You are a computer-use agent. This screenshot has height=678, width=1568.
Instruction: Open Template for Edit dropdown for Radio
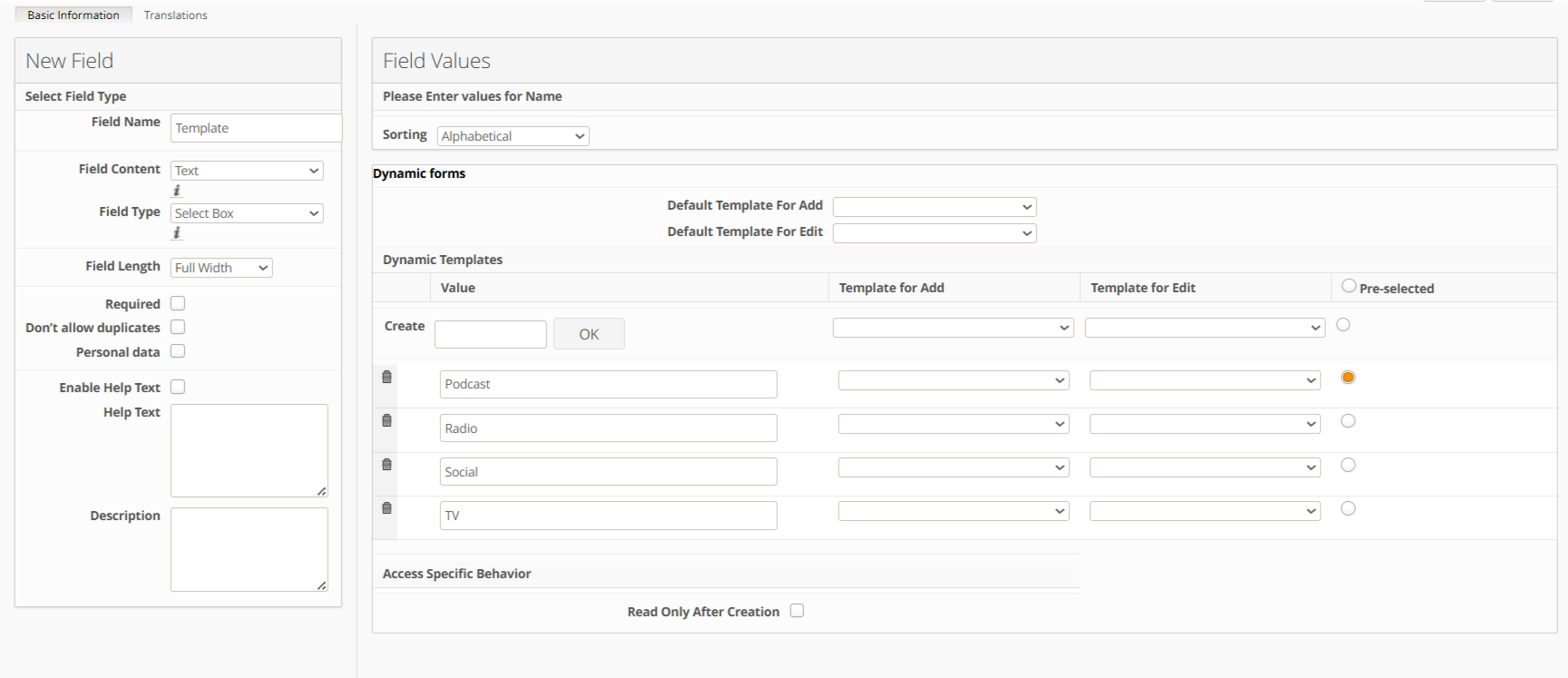1205,424
